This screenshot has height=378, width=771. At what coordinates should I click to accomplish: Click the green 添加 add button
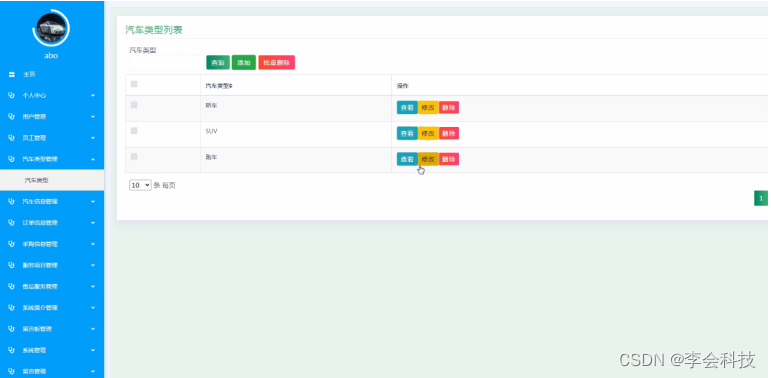[244, 62]
